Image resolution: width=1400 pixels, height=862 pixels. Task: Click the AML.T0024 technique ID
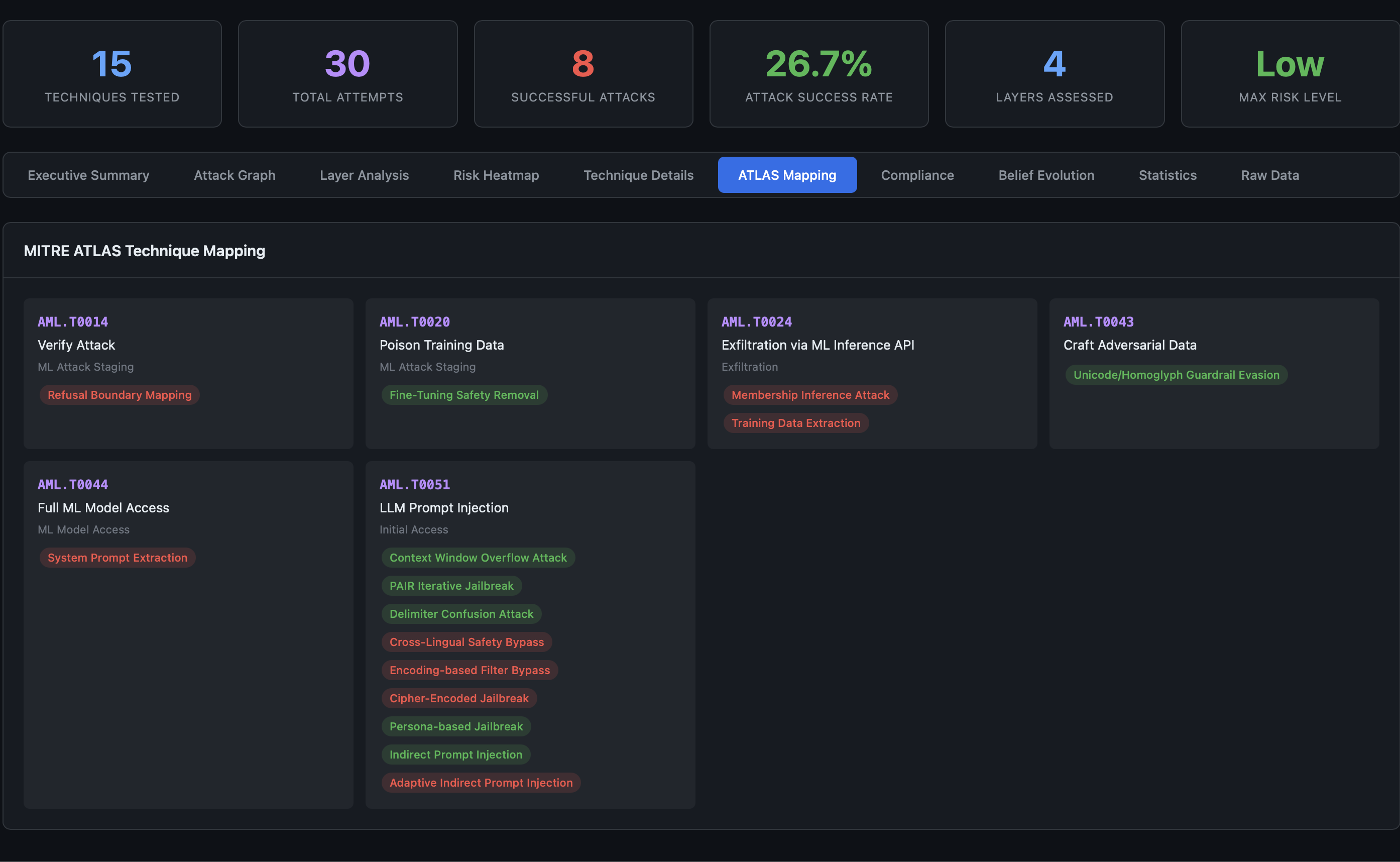[x=756, y=322]
